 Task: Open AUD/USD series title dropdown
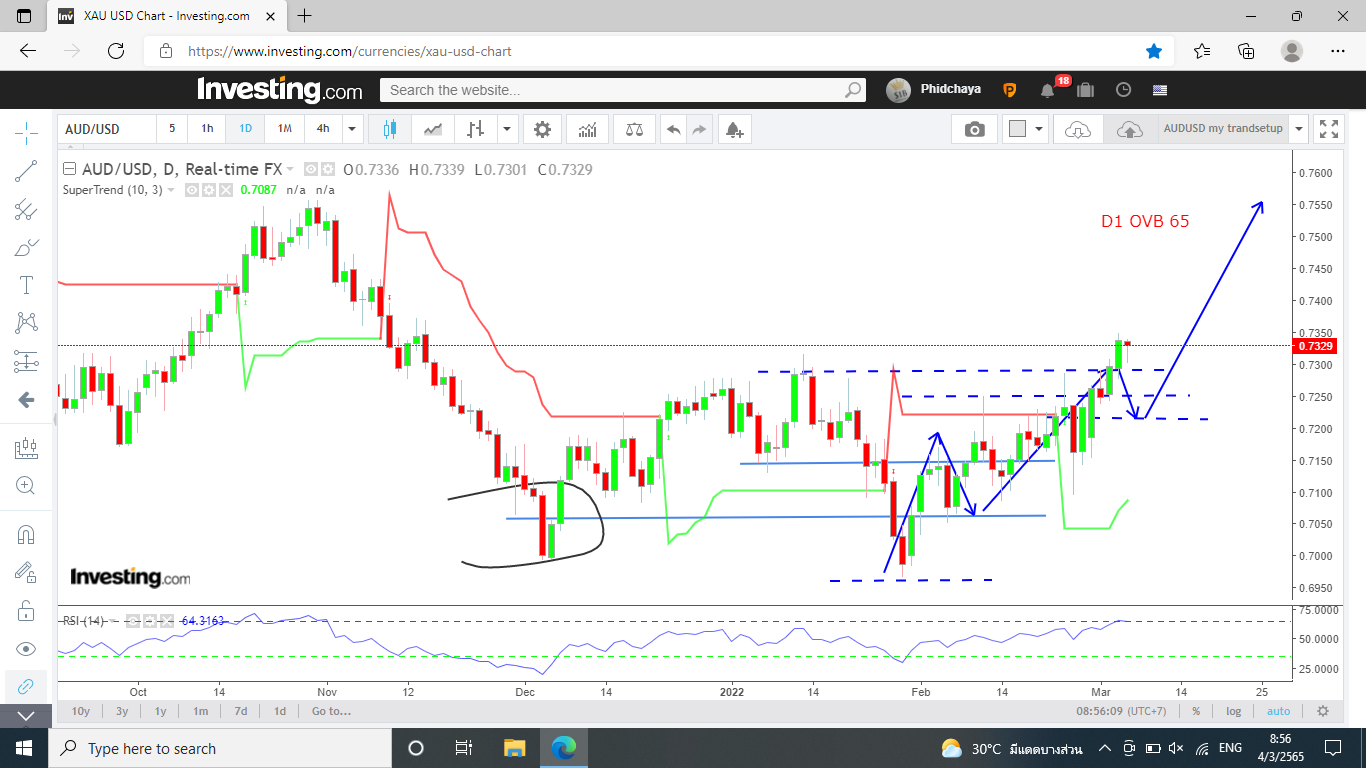click(292, 170)
